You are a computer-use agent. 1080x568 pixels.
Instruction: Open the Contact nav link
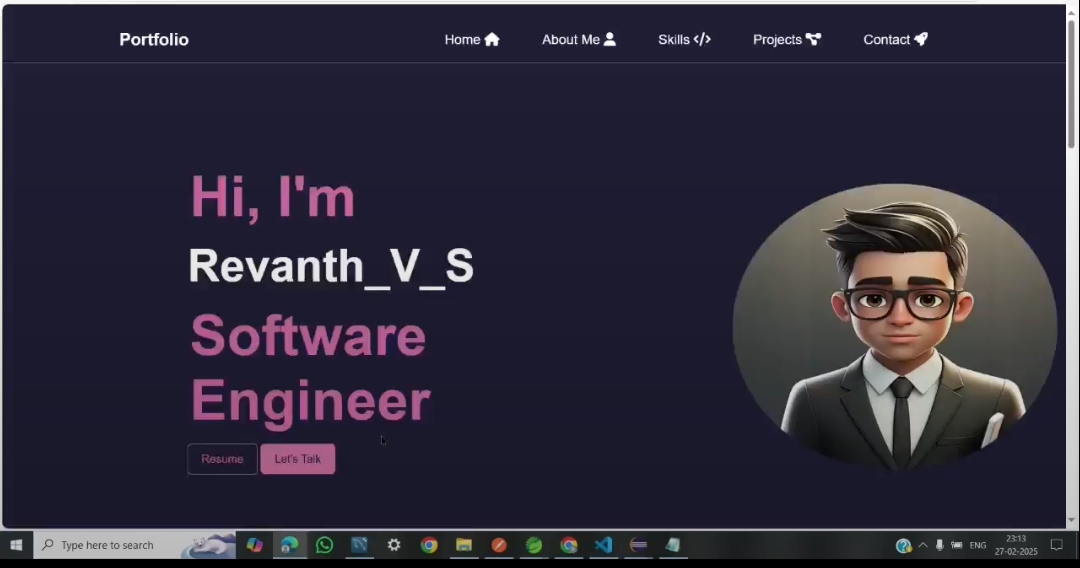895,40
